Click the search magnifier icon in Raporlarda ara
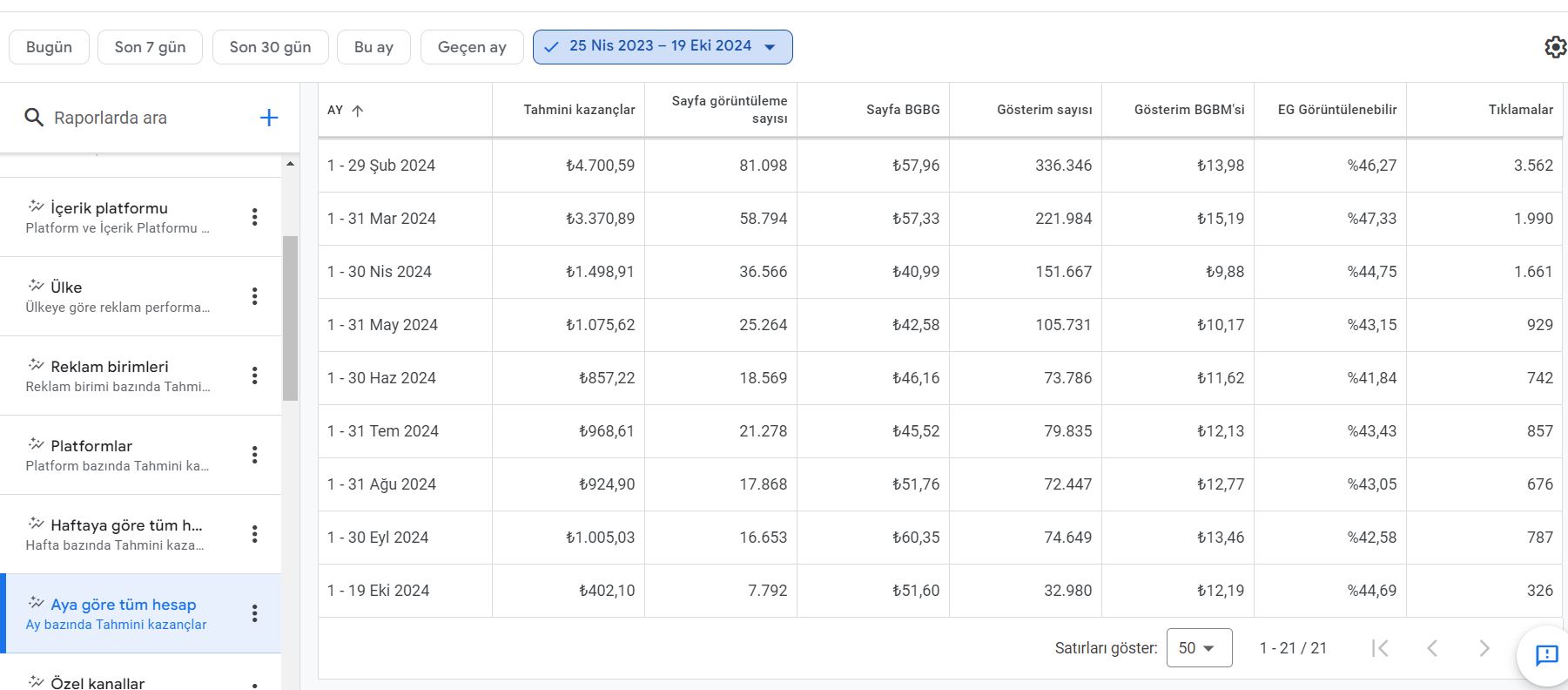Screen dimensions: 1568x690 coord(34,118)
